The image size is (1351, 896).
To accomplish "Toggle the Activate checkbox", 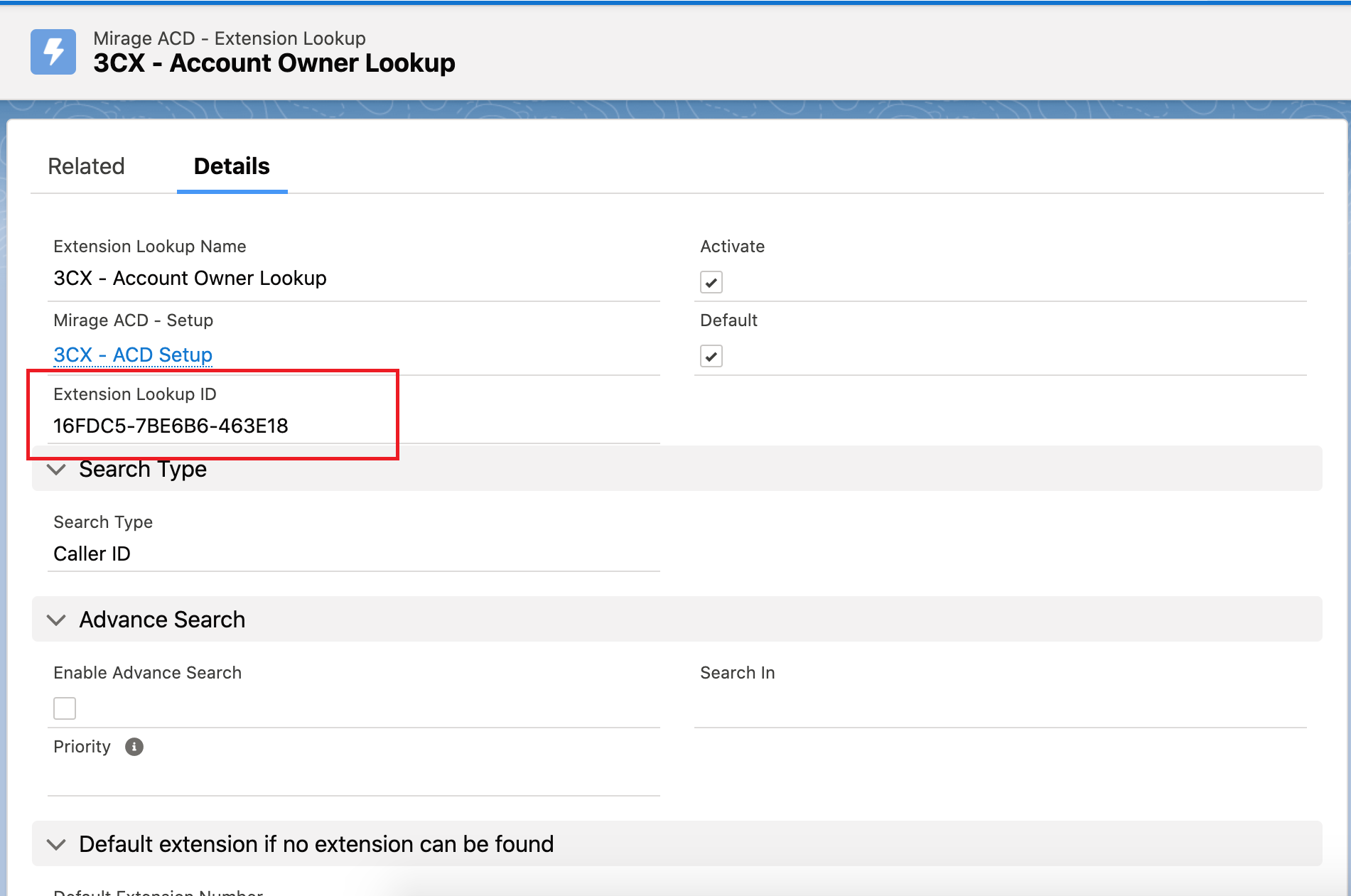I will click(x=711, y=282).
